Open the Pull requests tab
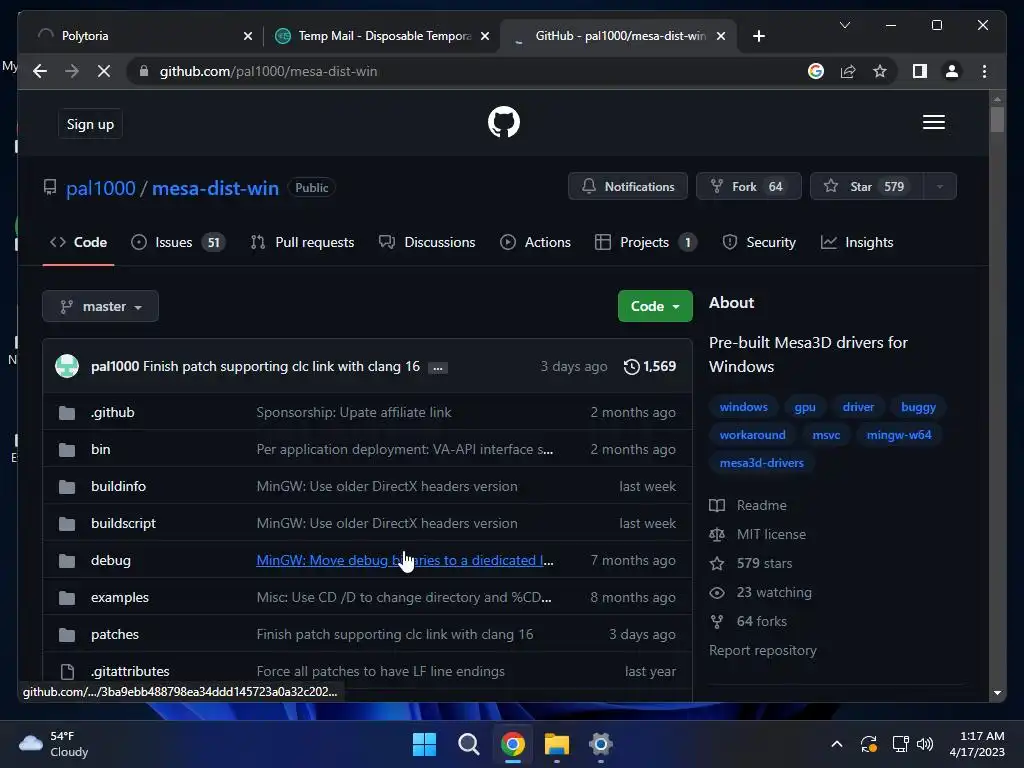The width and height of the screenshot is (1024, 768). 302,242
